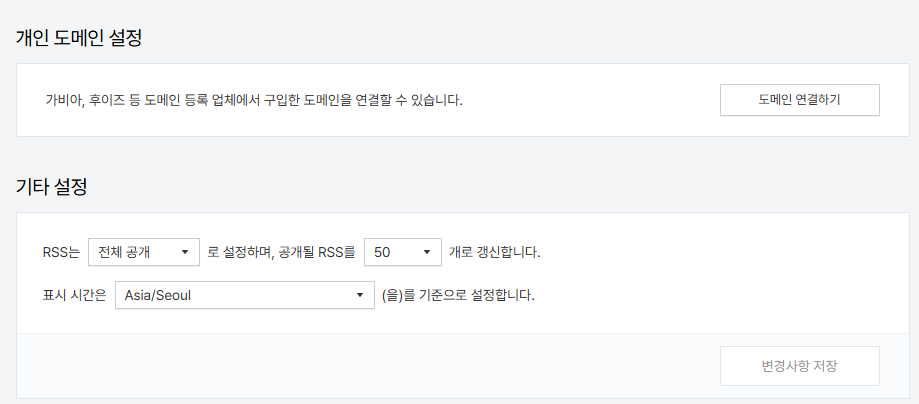Screen dimensions: 919x404
Task: Click the 개로 갱신합니다 text
Action: 495,252
